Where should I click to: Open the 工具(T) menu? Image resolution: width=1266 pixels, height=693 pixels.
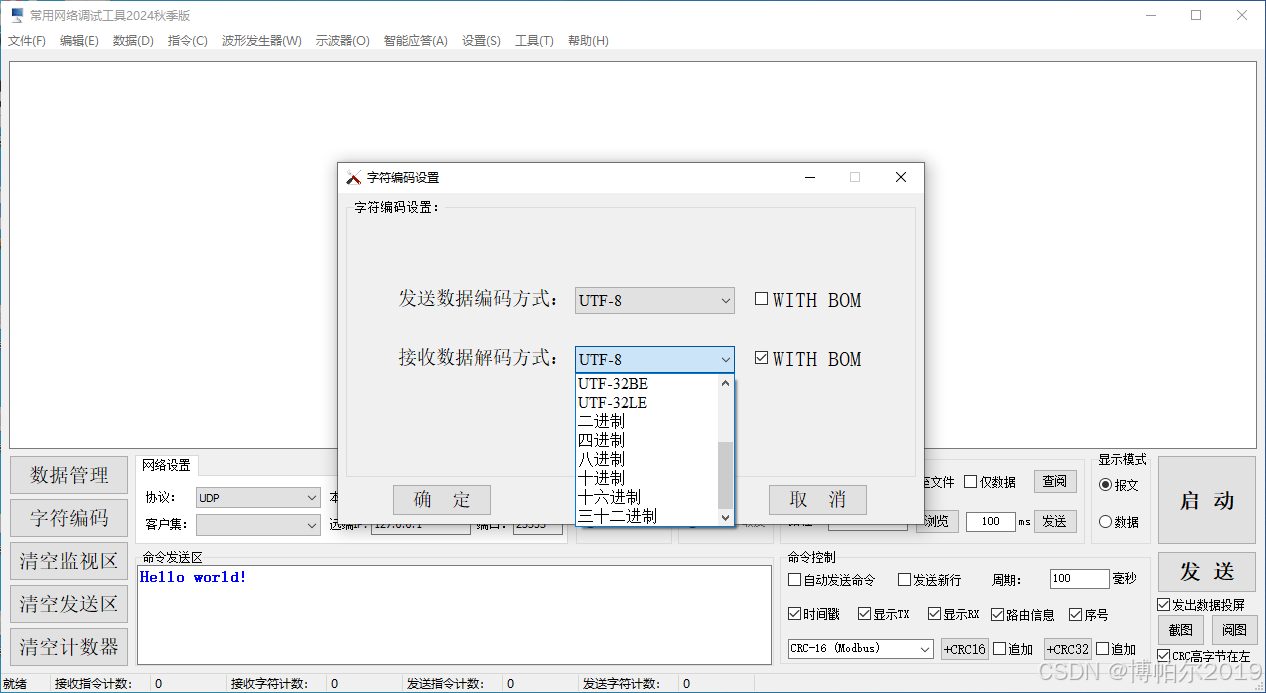(534, 41)
